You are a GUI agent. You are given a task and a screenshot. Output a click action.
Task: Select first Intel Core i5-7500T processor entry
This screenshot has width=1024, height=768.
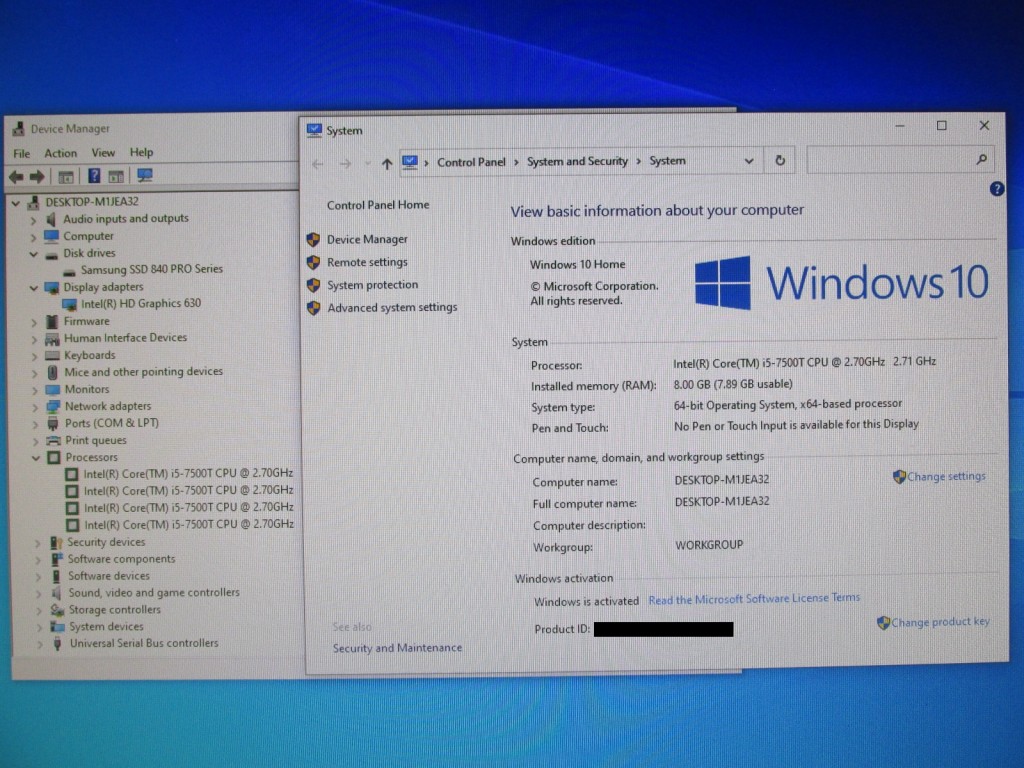pos(188,473)
